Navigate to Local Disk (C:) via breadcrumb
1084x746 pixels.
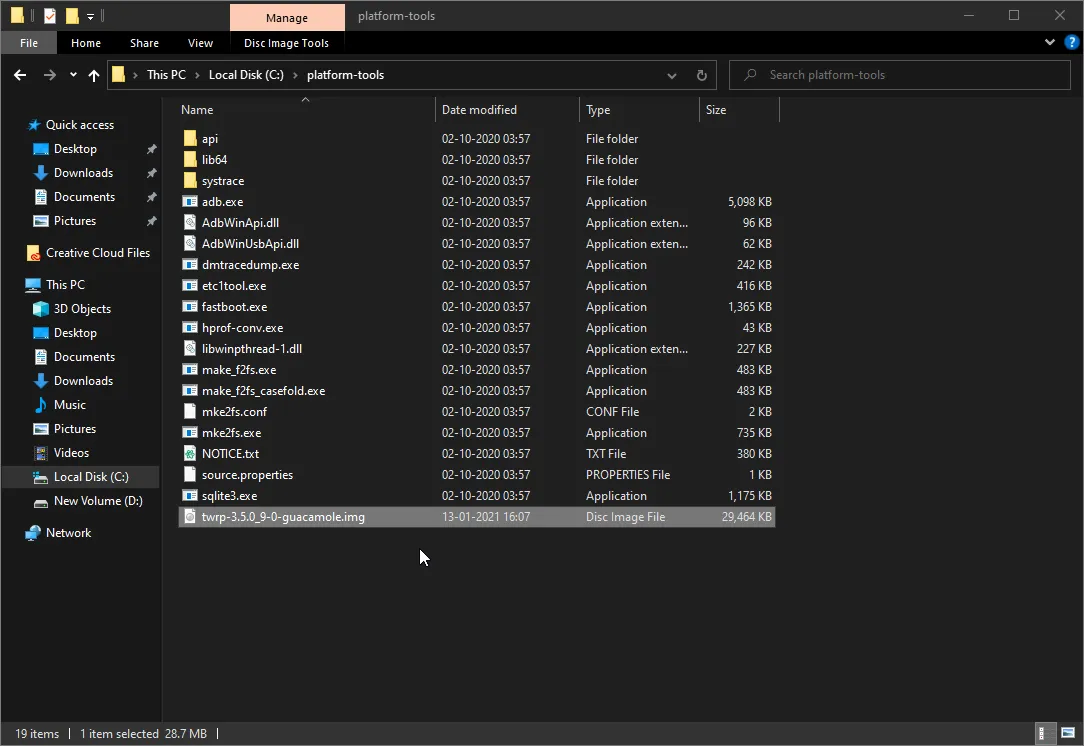(x=247, y=74)
